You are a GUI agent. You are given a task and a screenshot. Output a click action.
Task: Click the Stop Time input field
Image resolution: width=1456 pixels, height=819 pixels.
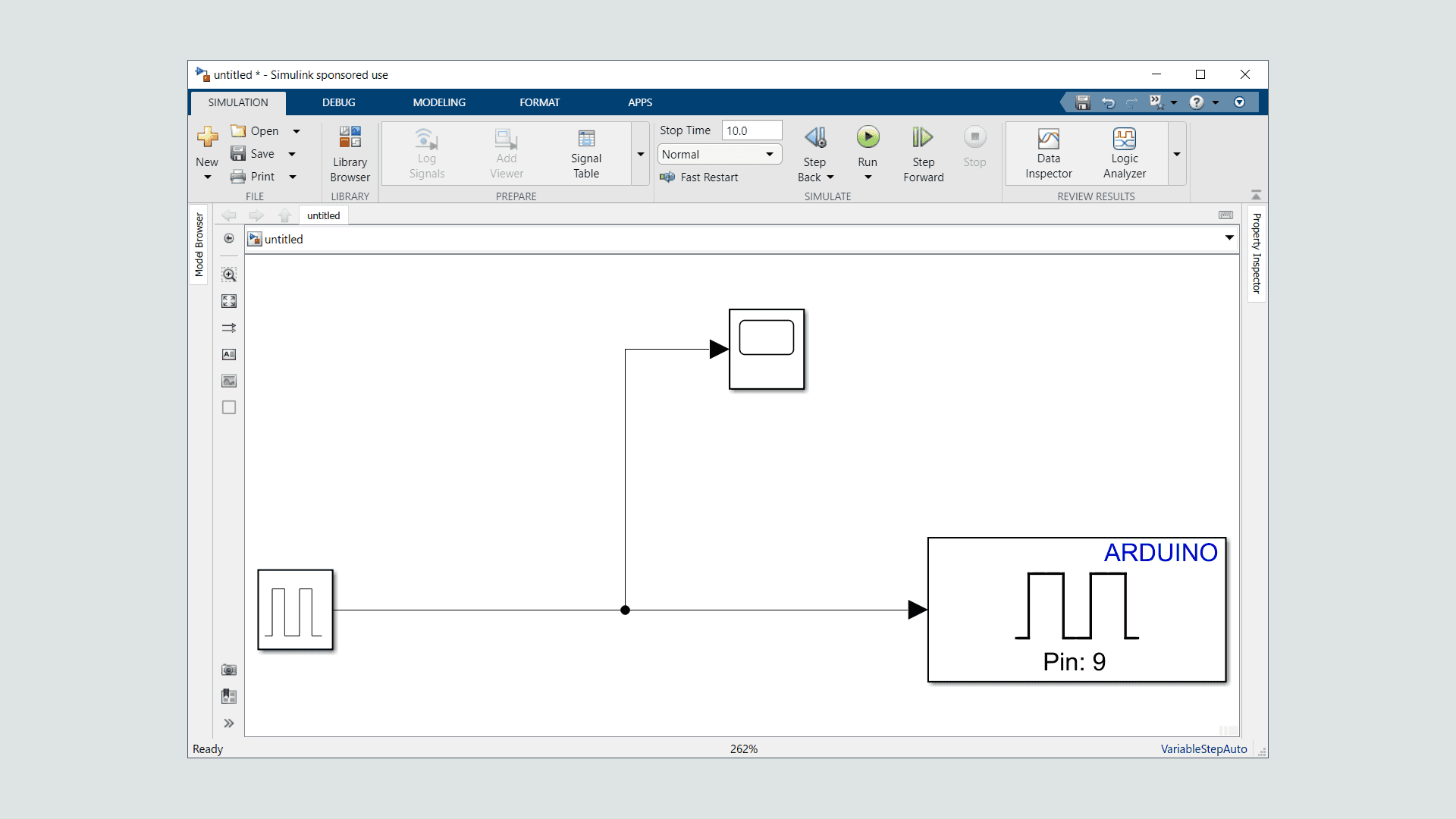(x=751, y=130)
